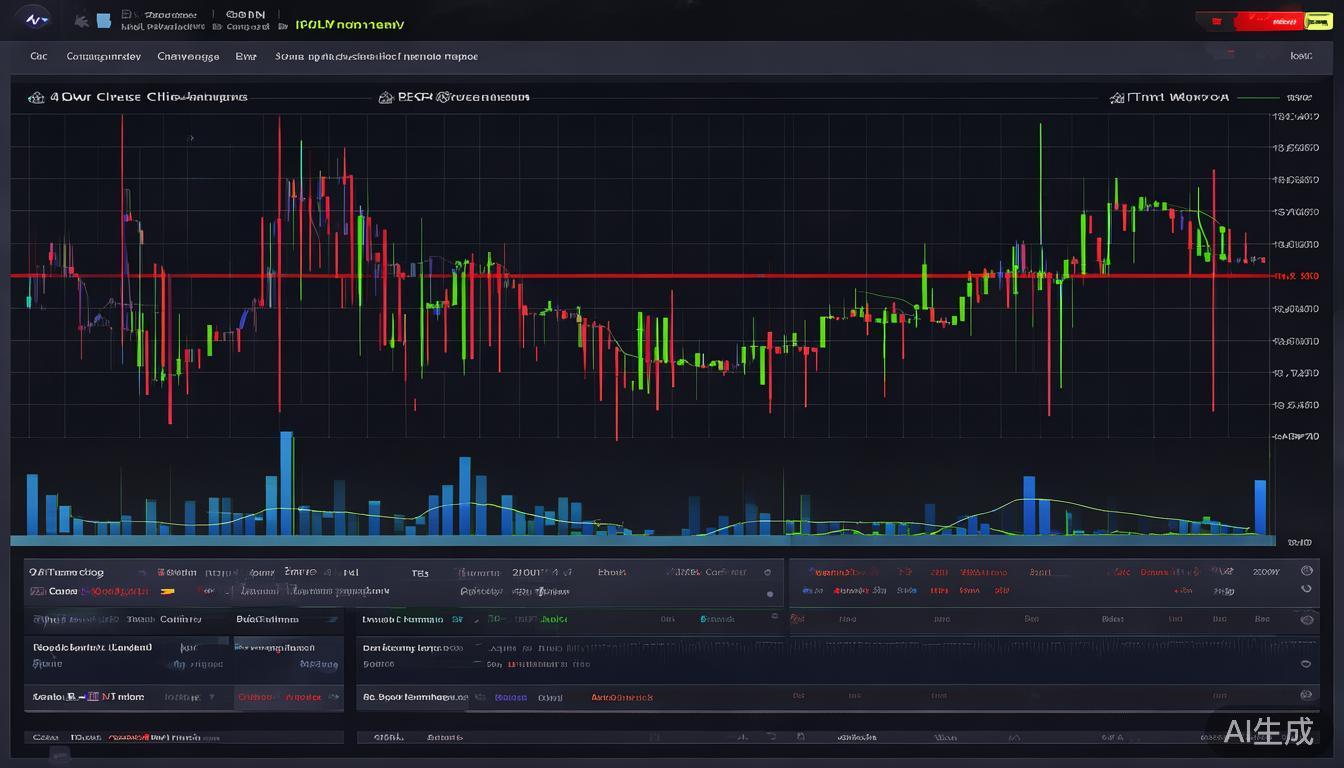
Task: Expand the dropdown in the lower-left filter panel
Action: 331,619
